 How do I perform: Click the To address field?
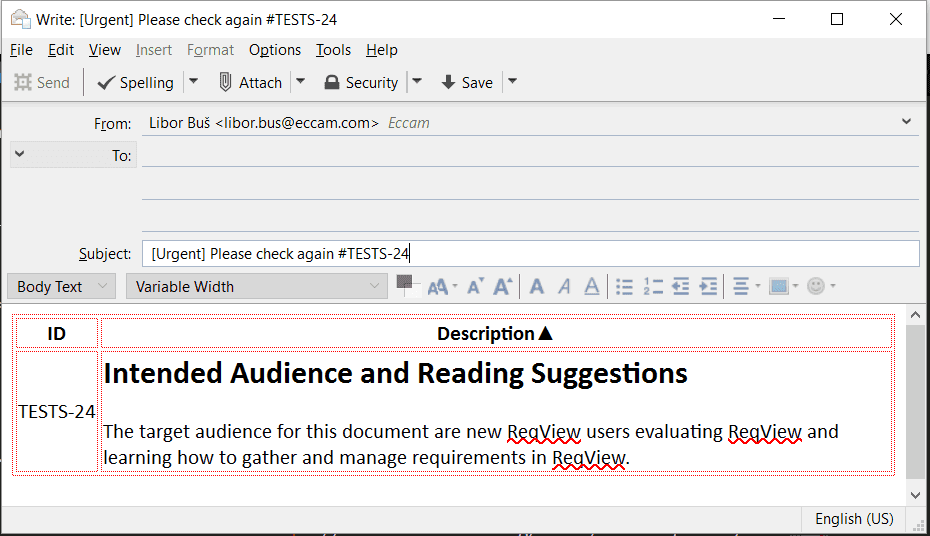[530, 155]
